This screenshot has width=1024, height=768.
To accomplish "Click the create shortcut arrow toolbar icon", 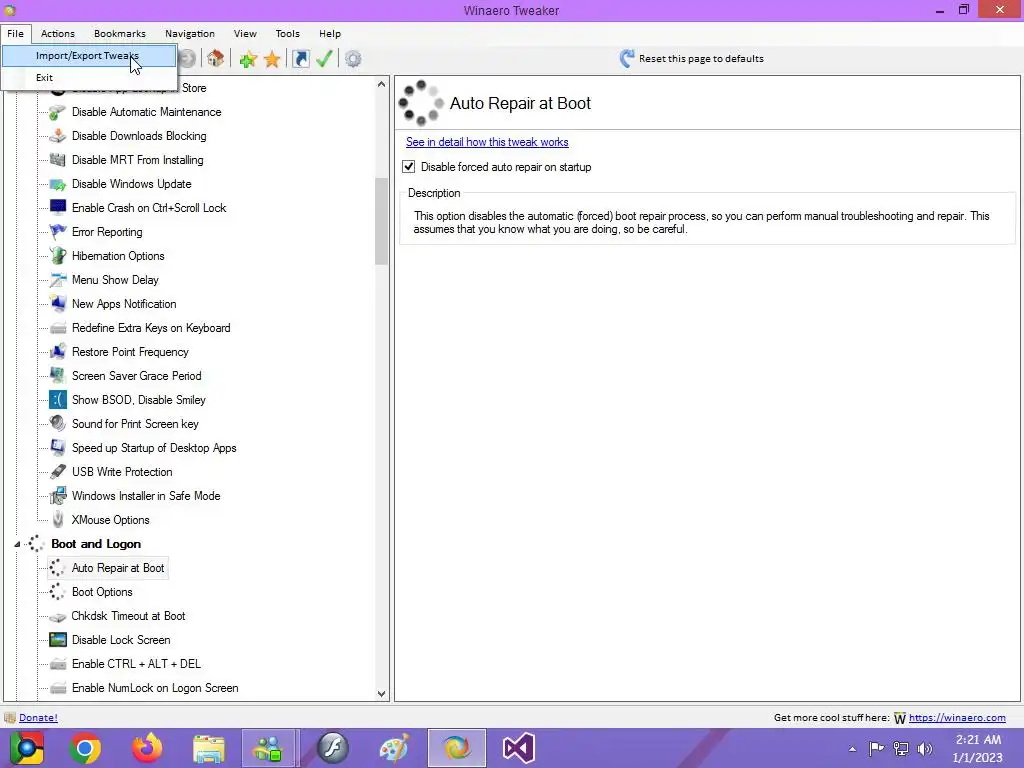I will click(300, 59).
